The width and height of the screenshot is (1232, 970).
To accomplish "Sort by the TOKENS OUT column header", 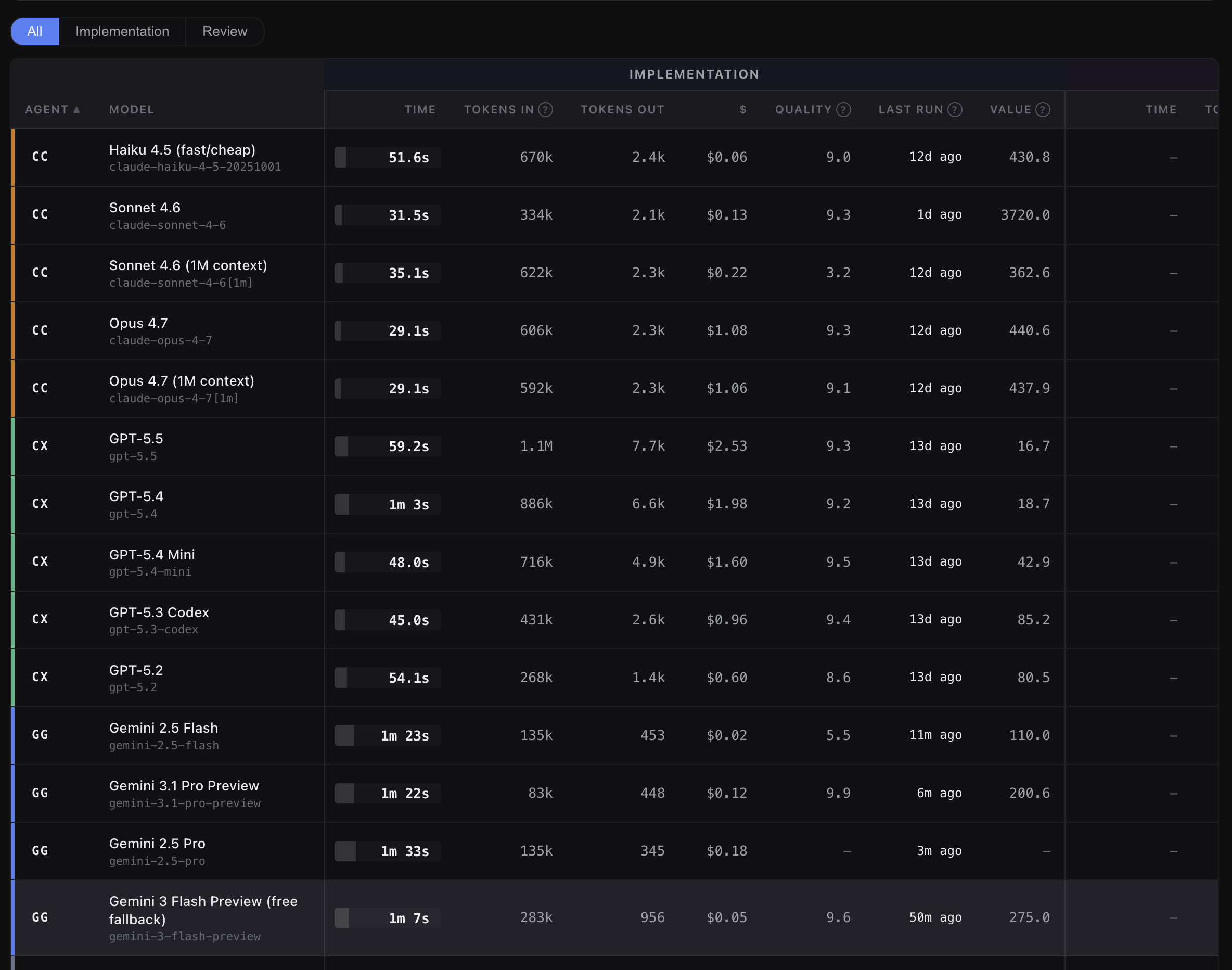I will point(622,110).
